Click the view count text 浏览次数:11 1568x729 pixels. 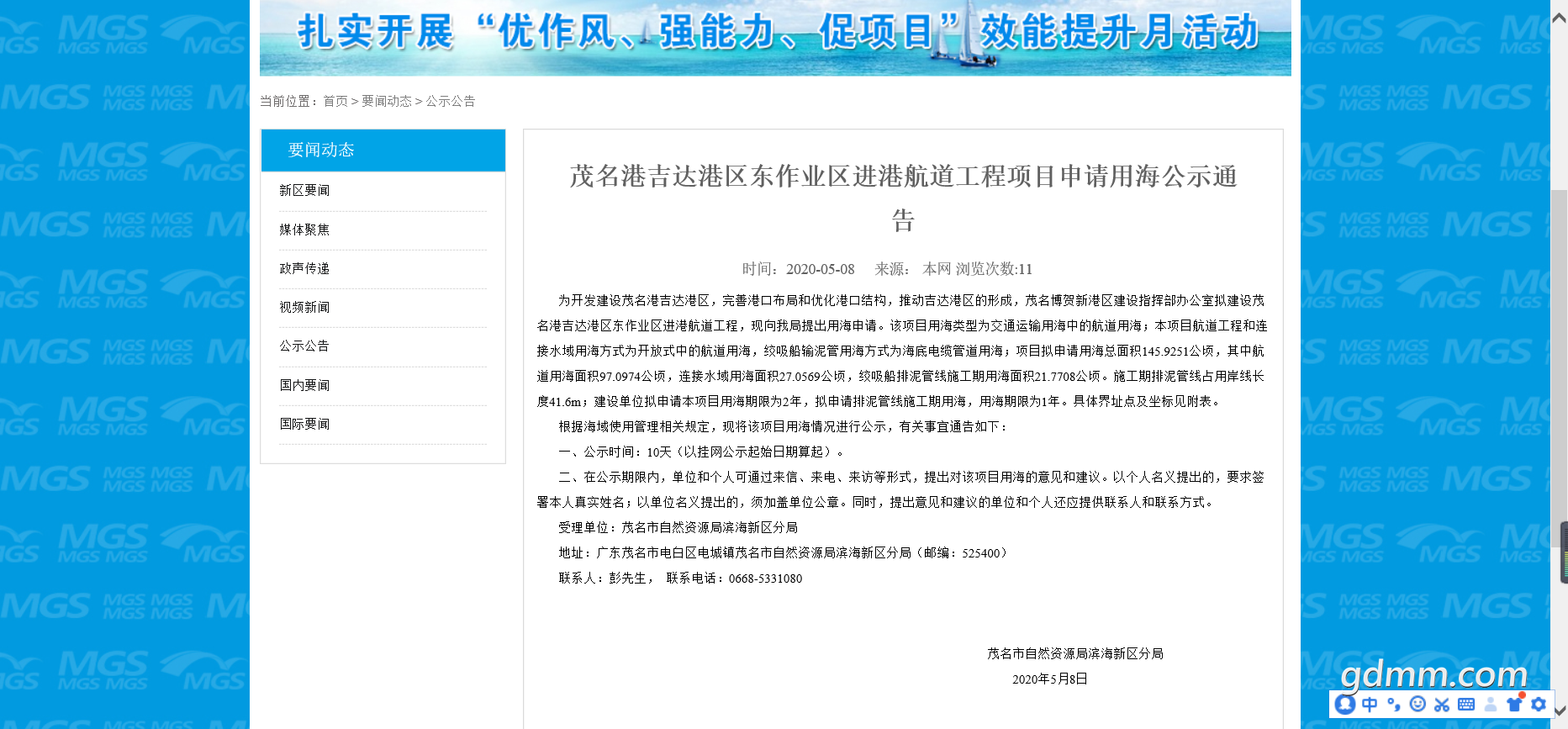click(x=994, y=269)
